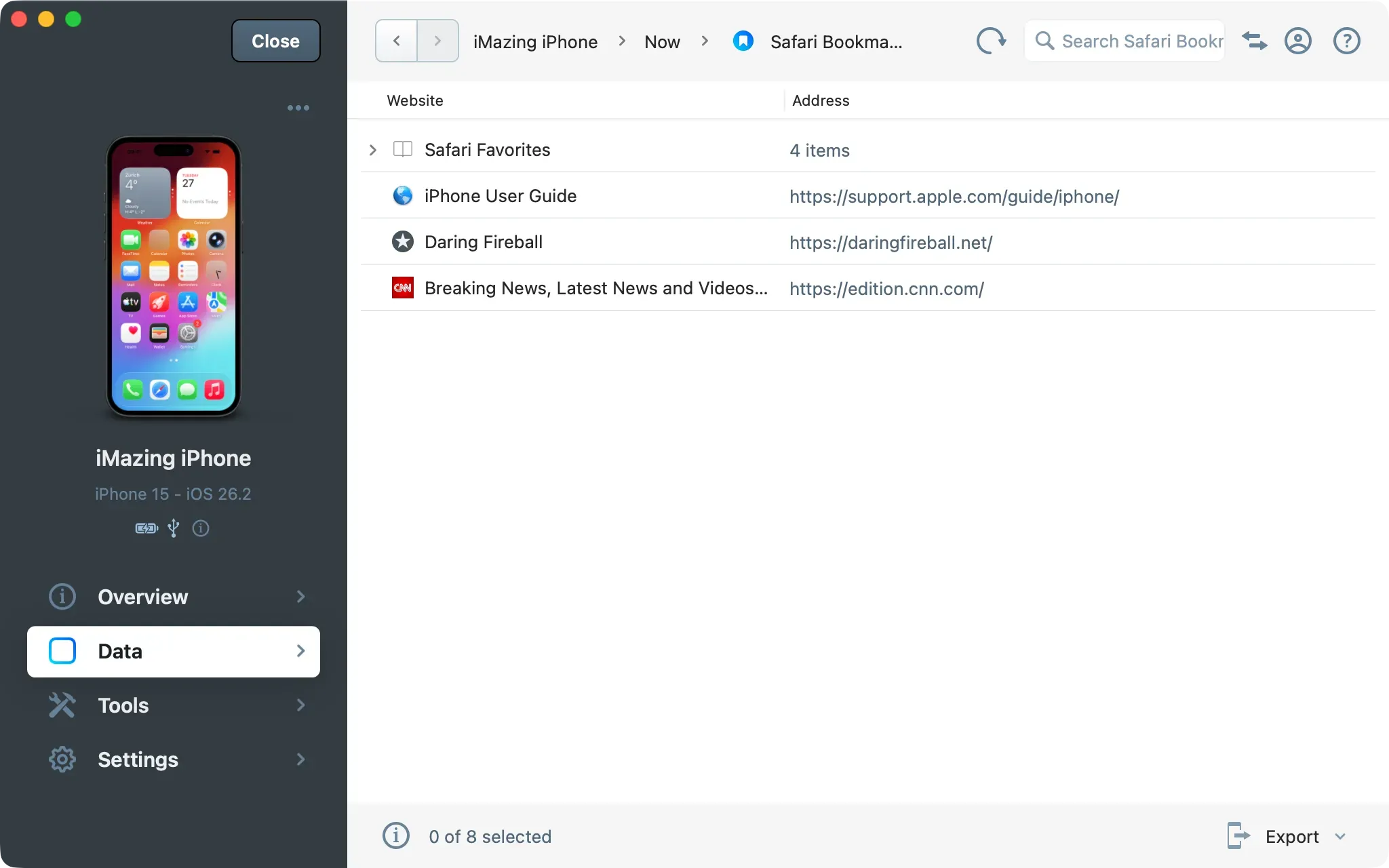Open help via the question mark icon
The width and height of the screenshot is (1389, 868).
tap(1346, 41)
